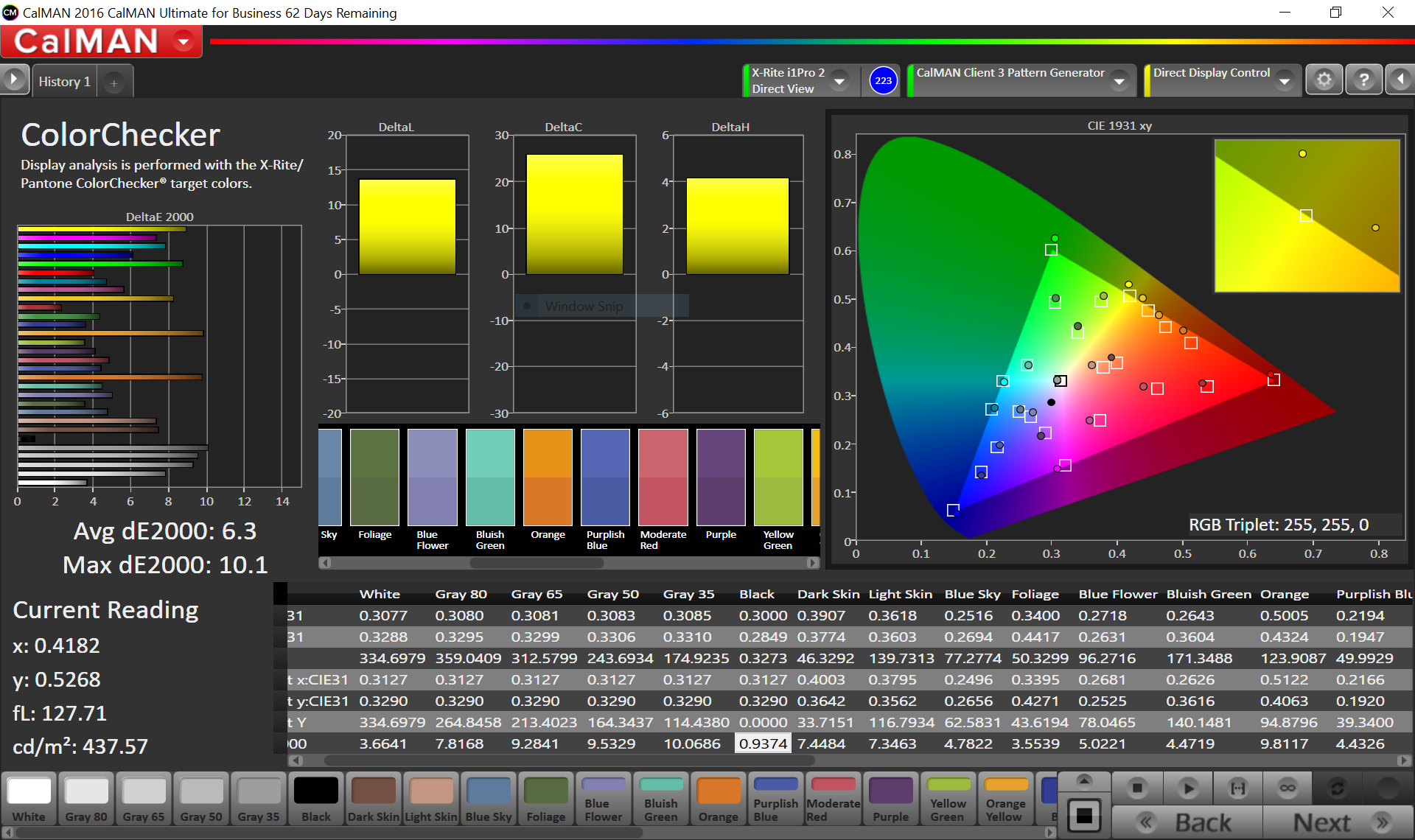
Task: Select the Black color patch swatch
Action: pyautogui.click(x=315, y=798)
